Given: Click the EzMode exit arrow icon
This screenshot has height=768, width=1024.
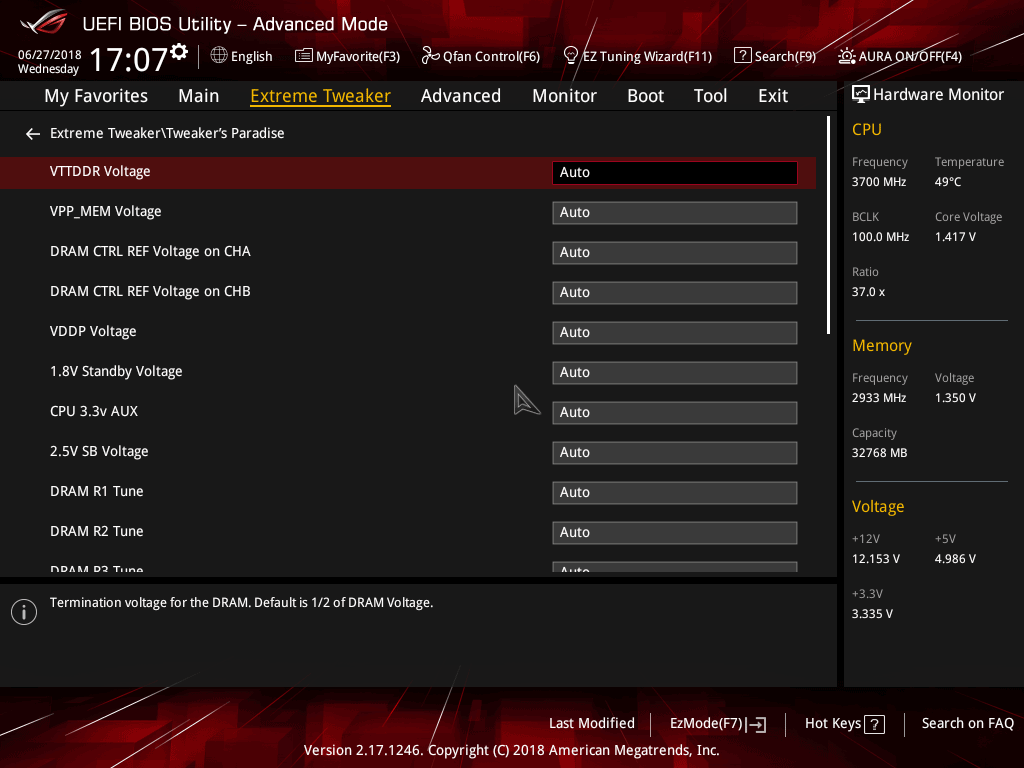Looking at the screenshot, I should 756,724.
